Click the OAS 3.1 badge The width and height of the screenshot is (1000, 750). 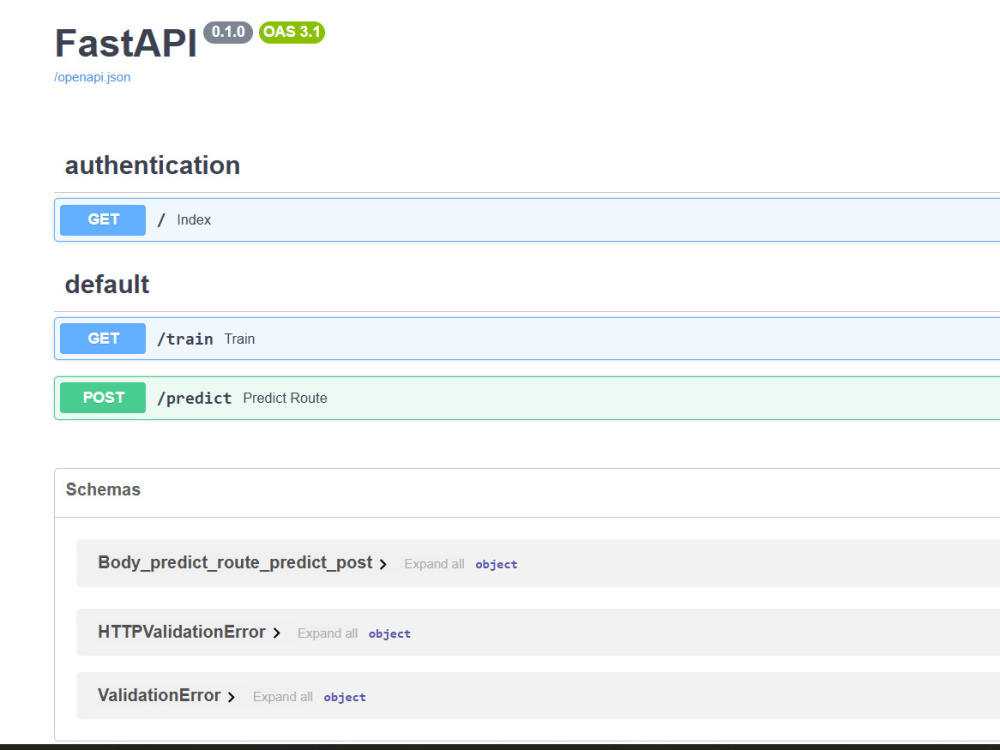292,32
